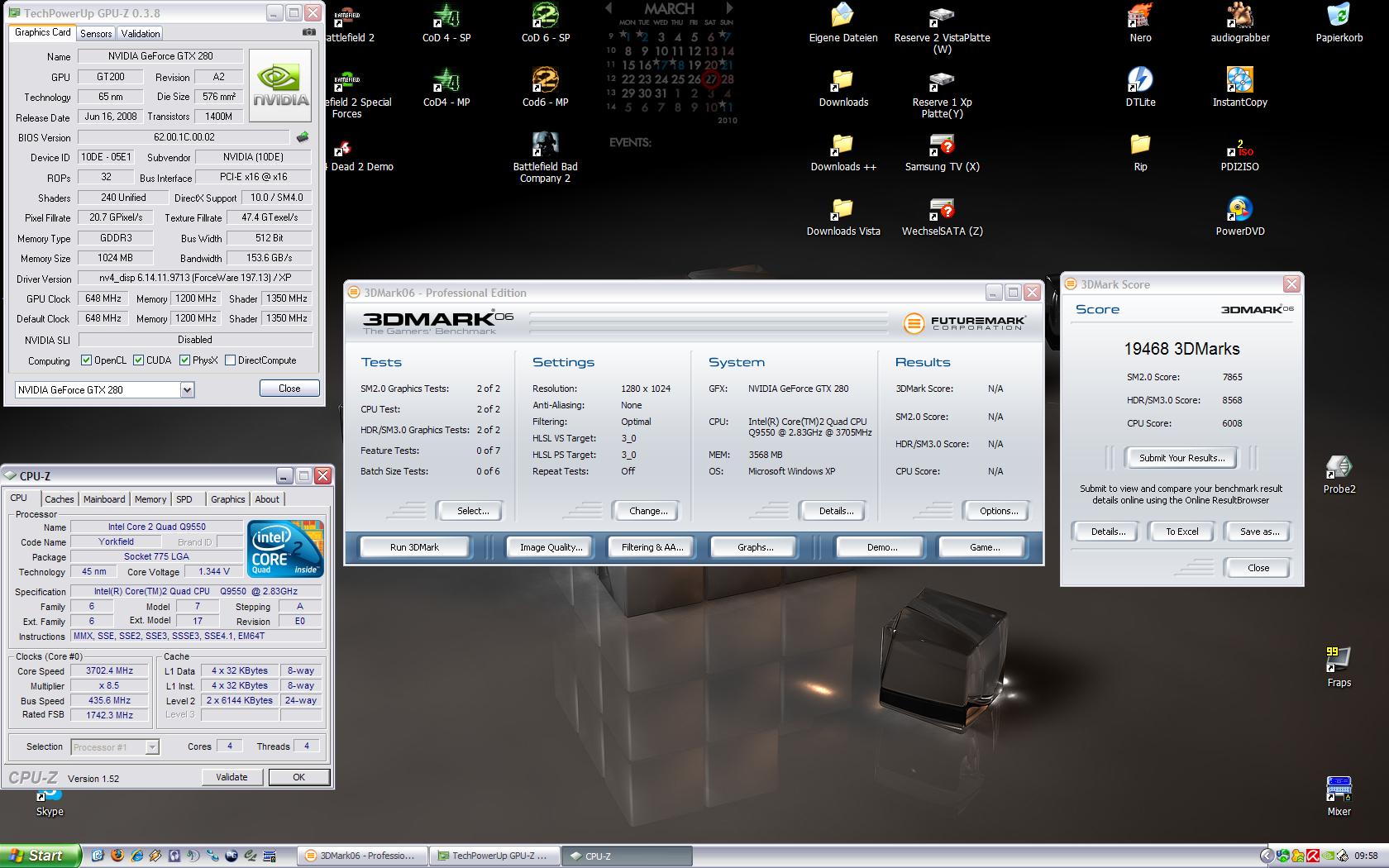Open the SPD tab in CPU-Z
The image size is (1389, 868).
[x=184, y=499]
